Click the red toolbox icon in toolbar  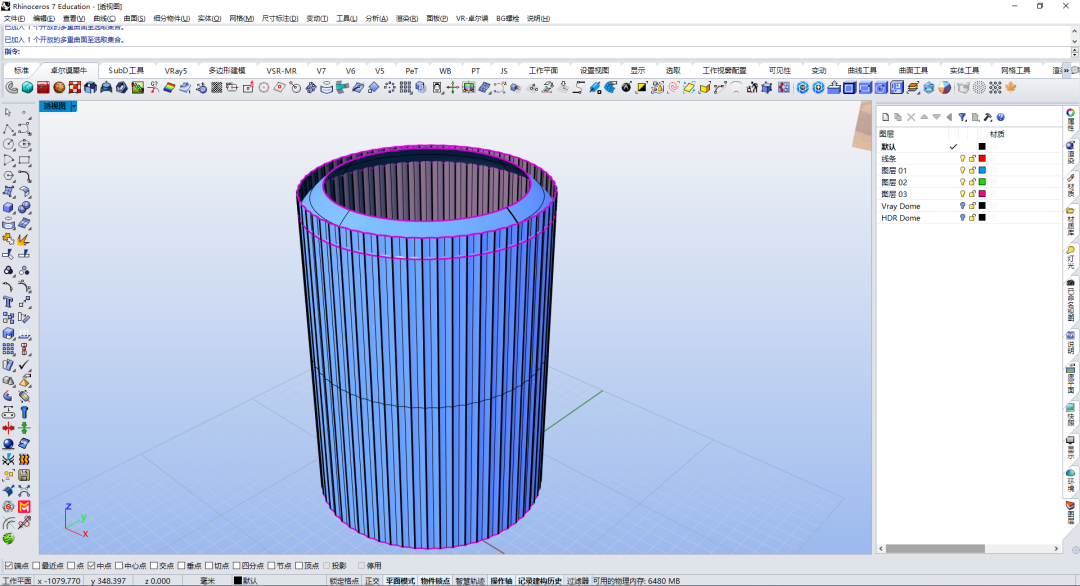(43, 87)
